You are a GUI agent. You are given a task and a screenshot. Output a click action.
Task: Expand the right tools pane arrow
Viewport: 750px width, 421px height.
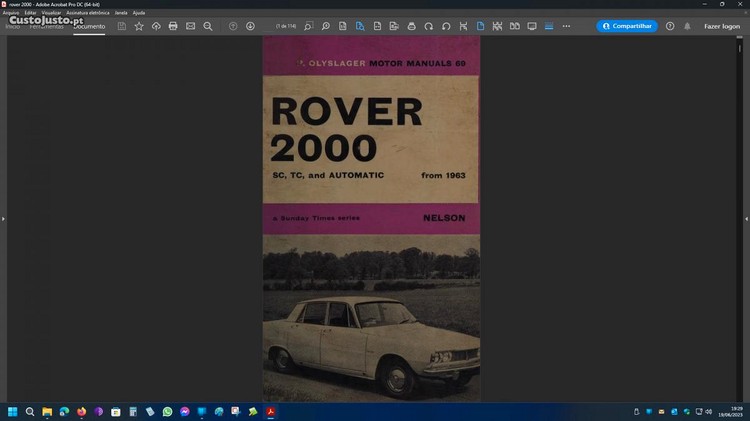pyautogui.click(x=746, y=218)
